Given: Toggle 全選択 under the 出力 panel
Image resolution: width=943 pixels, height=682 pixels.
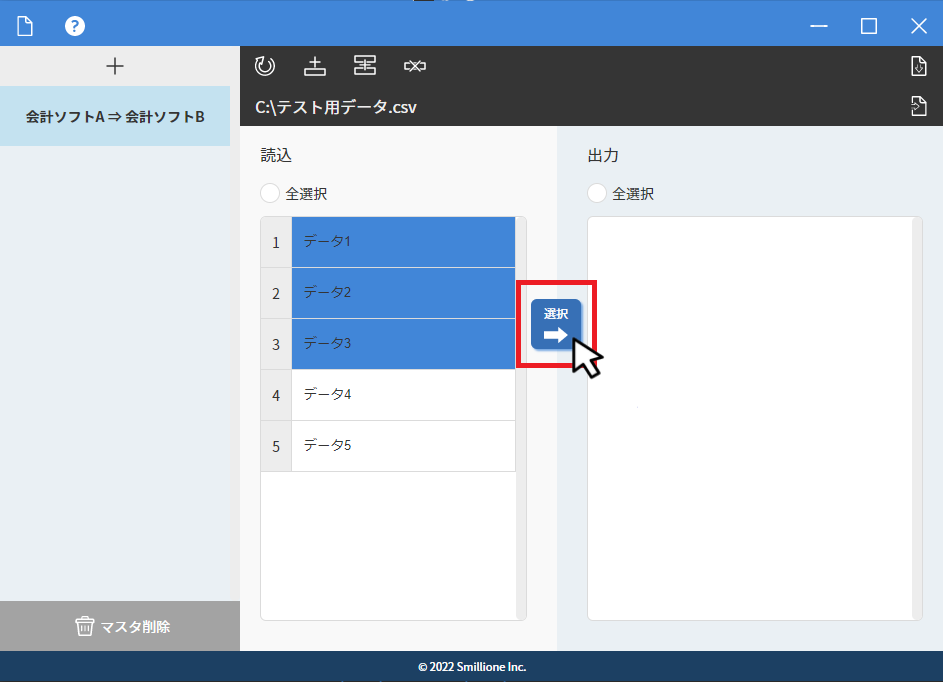Looking at the screenshot, I should click(x=597, y=193).
